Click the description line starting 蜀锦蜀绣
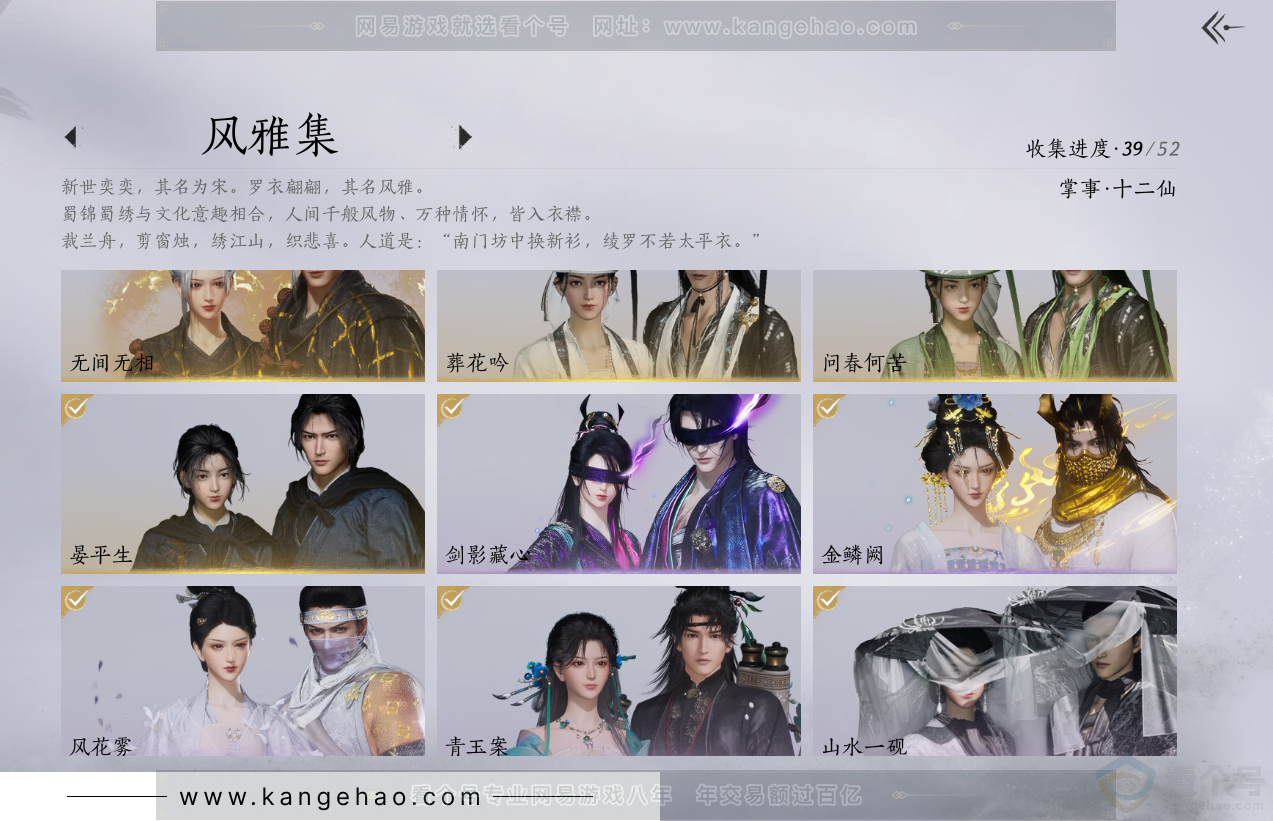The image size is (1273, 821). click(328, 214)
